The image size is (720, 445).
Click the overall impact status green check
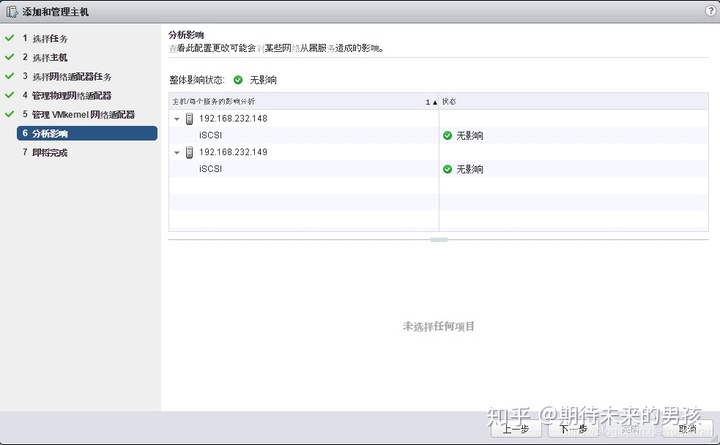point(238,80)
